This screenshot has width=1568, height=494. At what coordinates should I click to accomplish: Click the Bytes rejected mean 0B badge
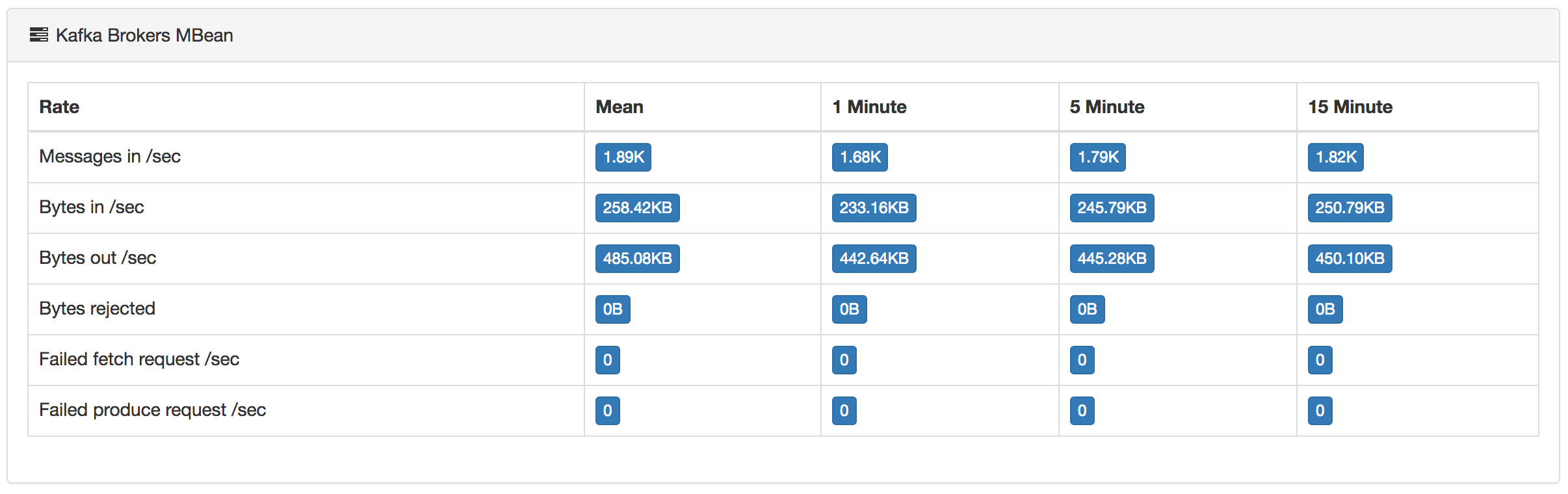tap(613, 309)
